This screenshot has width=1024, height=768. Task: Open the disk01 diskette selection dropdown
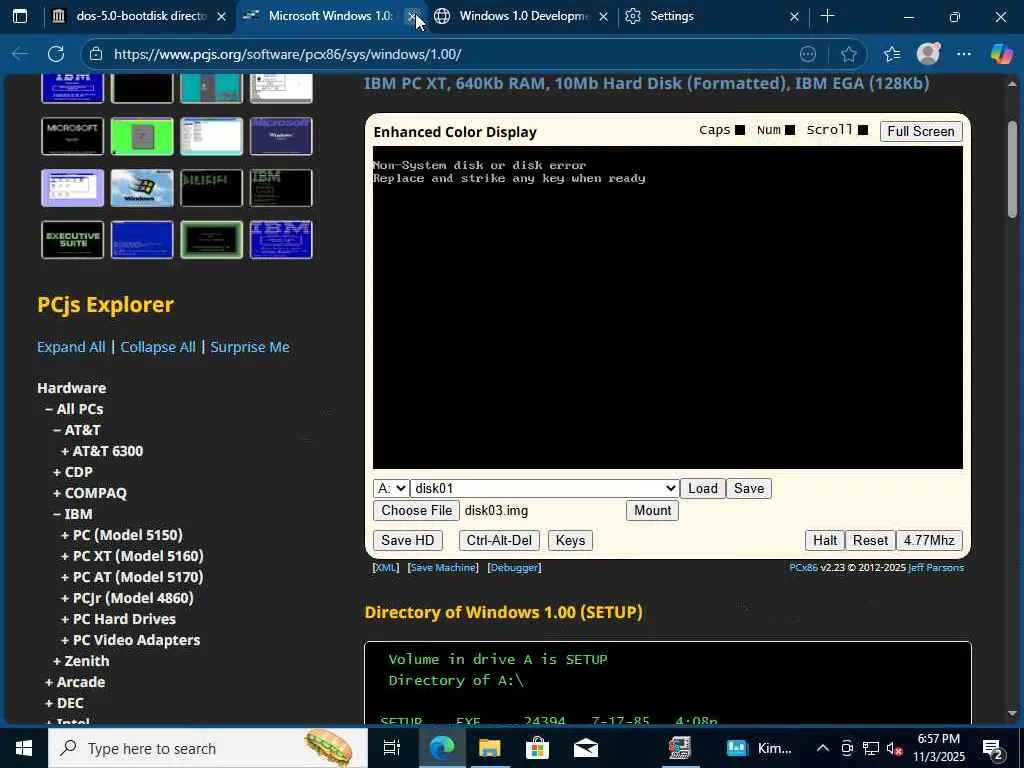point(545,488)
